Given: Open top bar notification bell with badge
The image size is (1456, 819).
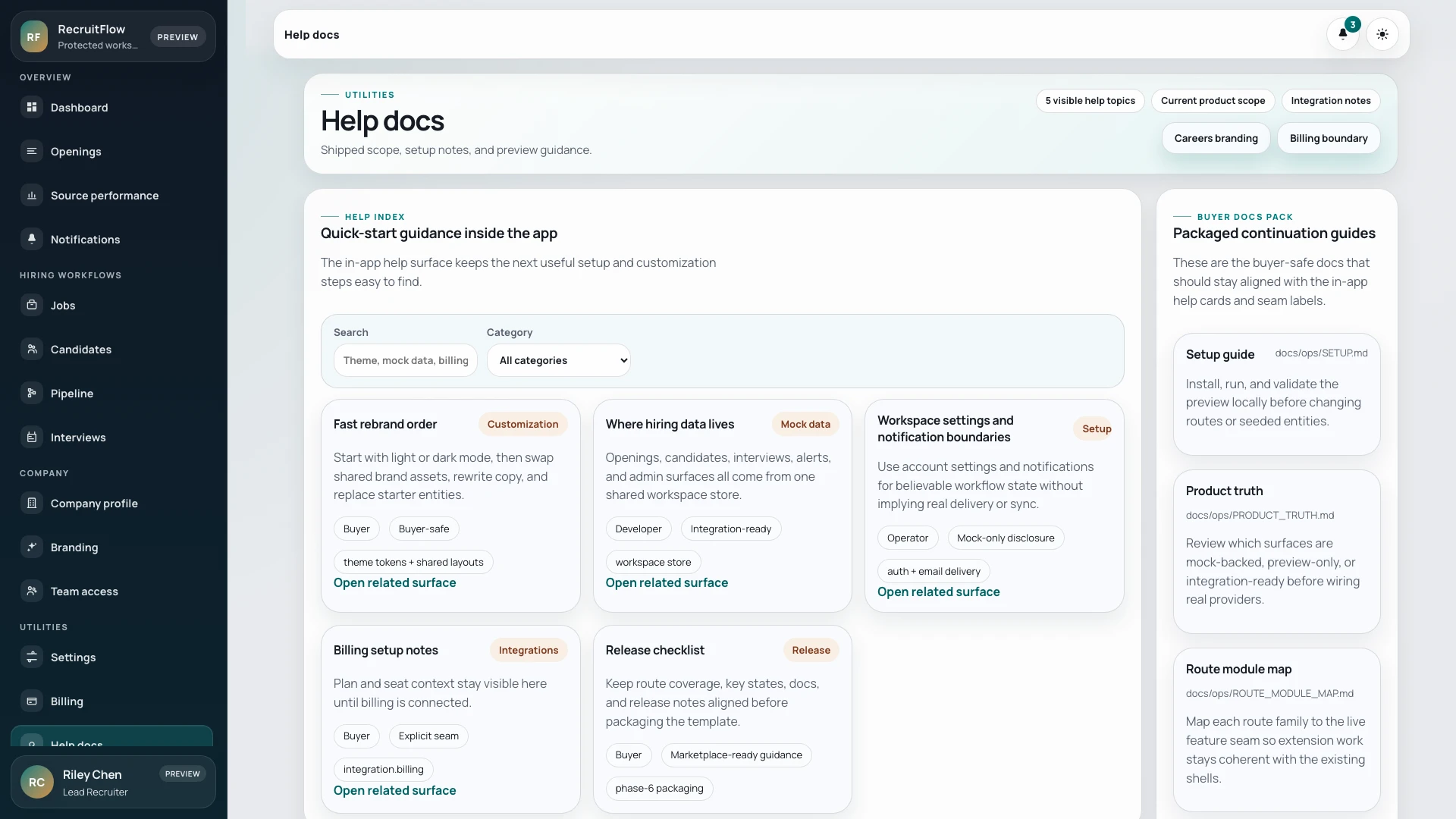Looking at the screenshot, I should [x=1343, y=34].
